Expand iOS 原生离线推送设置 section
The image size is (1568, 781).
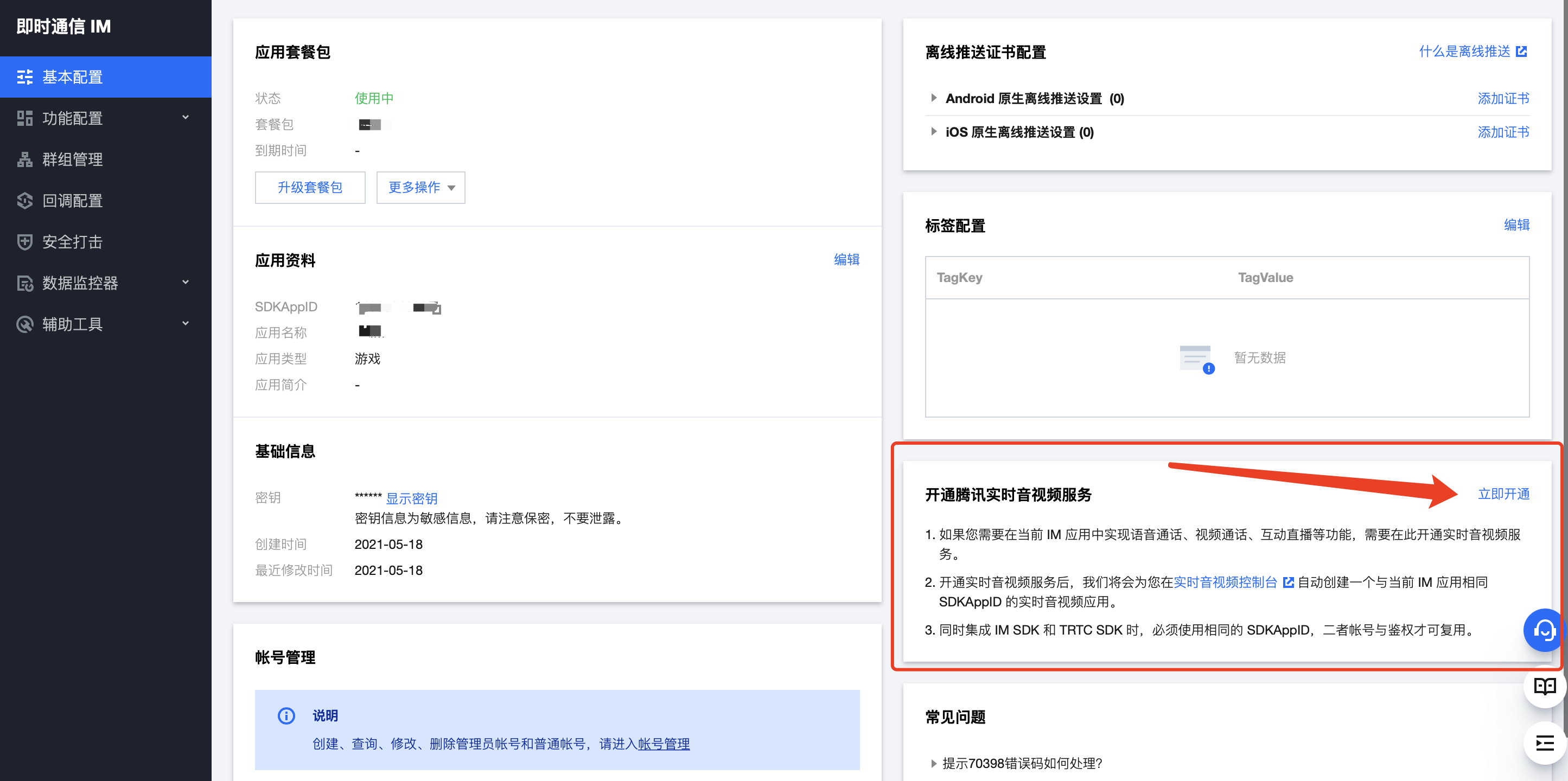[x=933, y=132]
